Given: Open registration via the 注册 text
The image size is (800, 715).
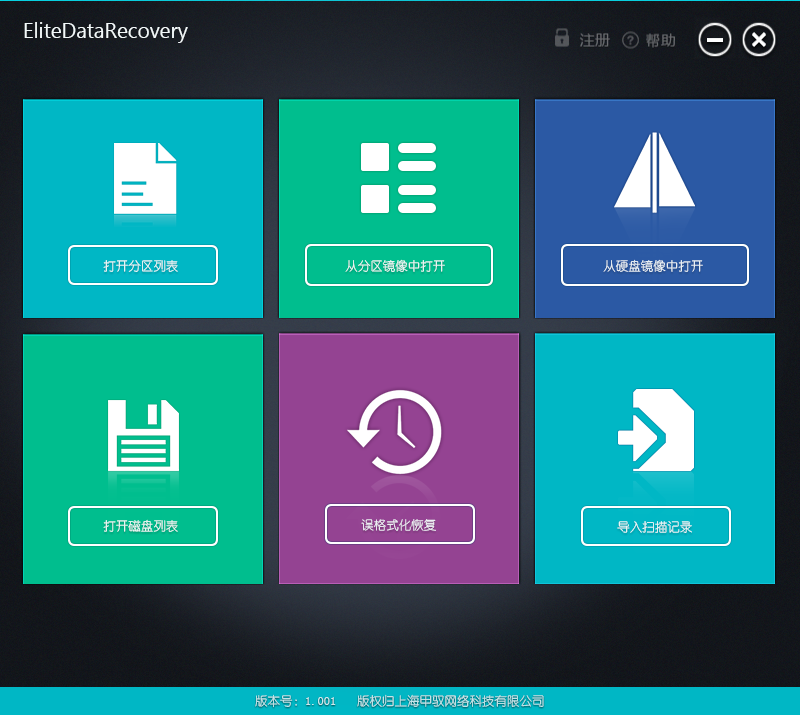Looking at the screenshot, I should (594, 40).
